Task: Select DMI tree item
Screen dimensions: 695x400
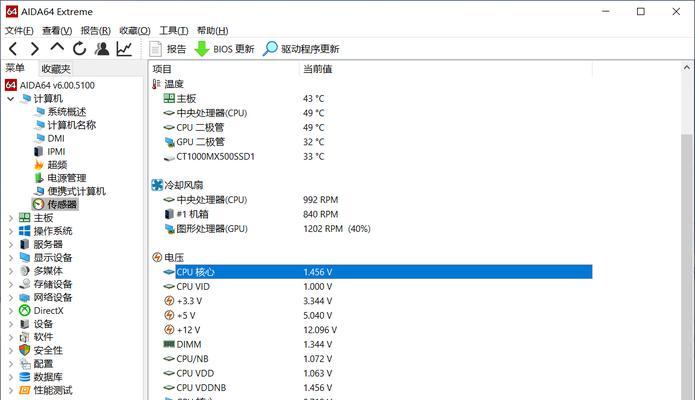Action: pos(56,138)
